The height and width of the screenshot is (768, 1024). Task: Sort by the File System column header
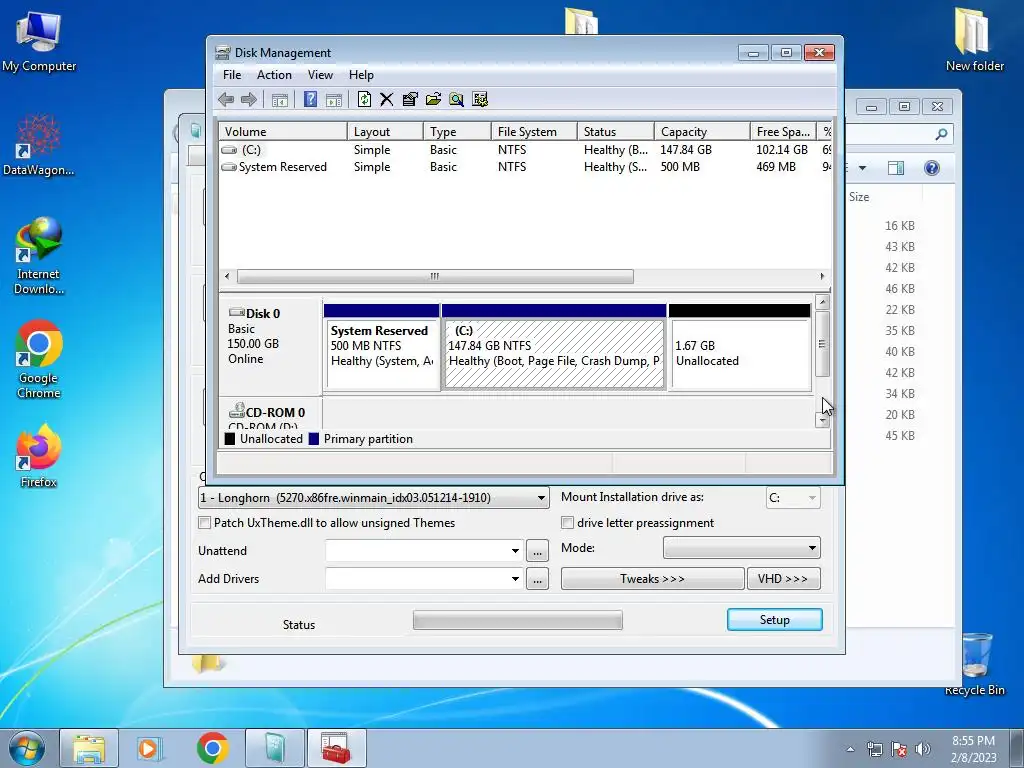pyautogui.click(x=534, y=131)
